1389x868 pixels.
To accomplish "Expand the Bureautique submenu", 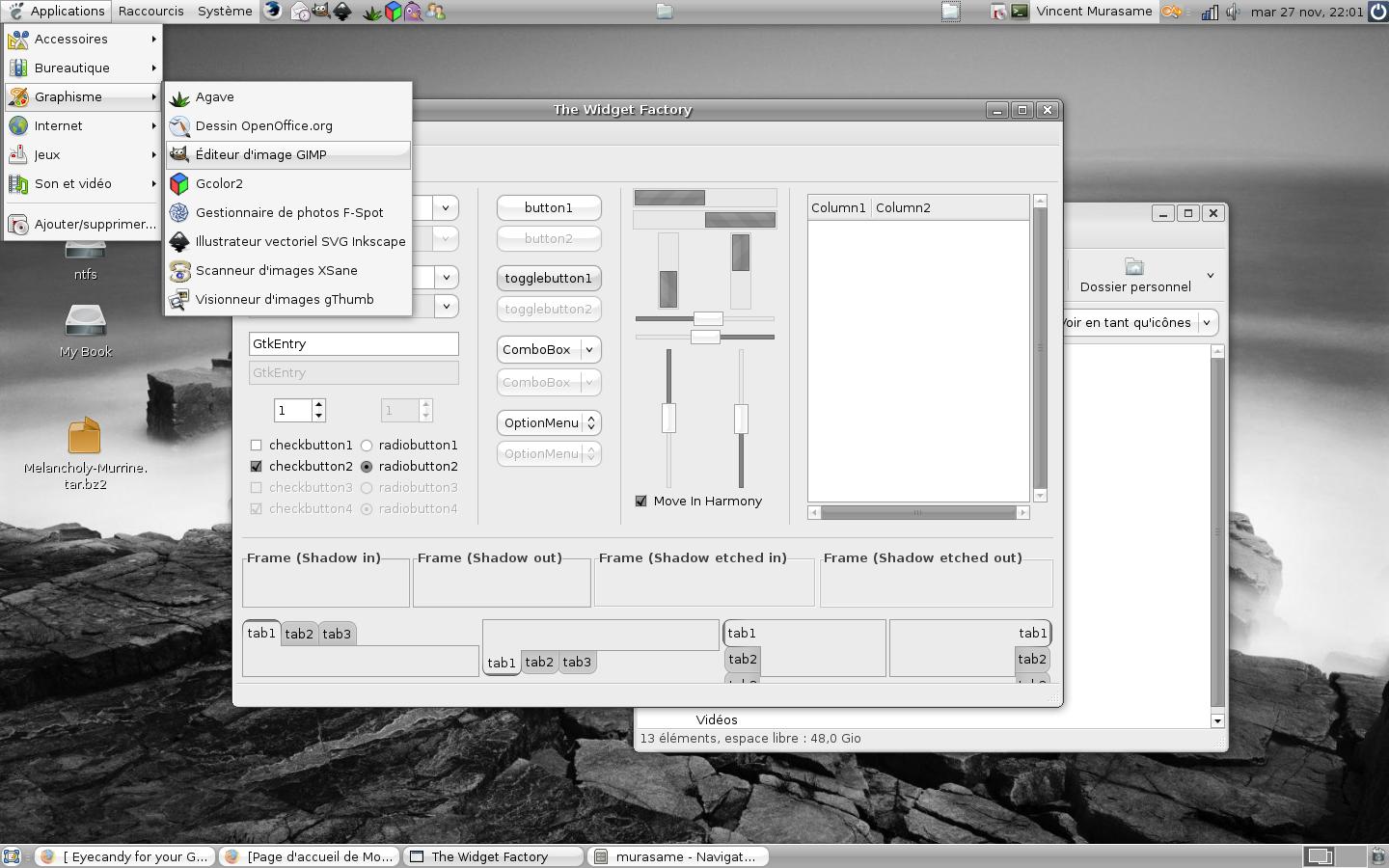I will [x=83, y=68].
